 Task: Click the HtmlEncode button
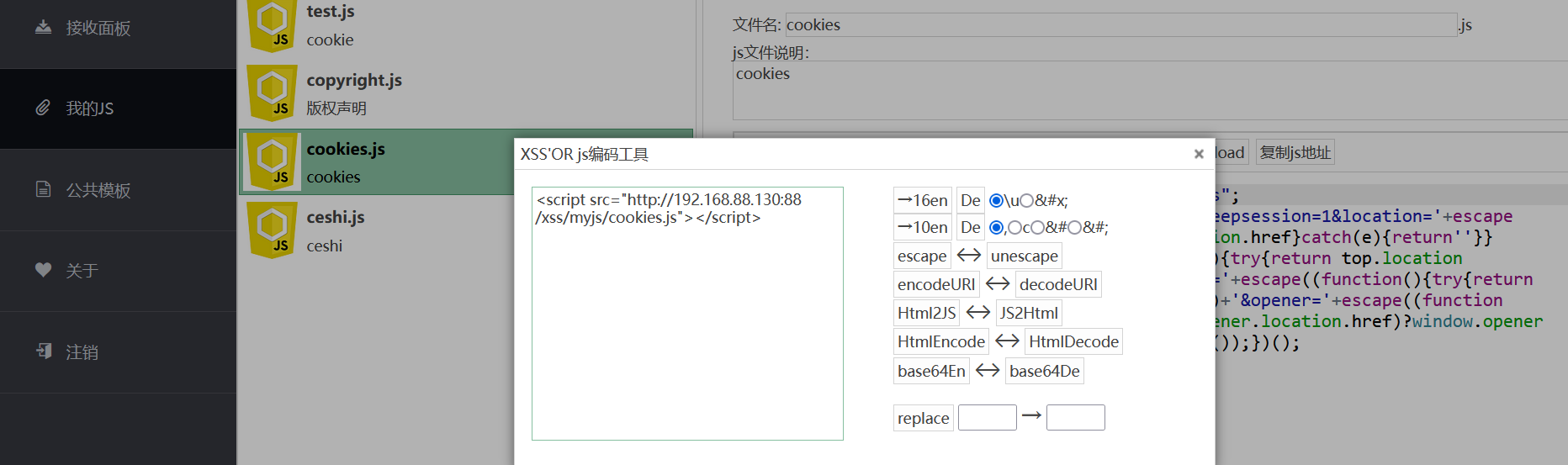tap(941, 341)
